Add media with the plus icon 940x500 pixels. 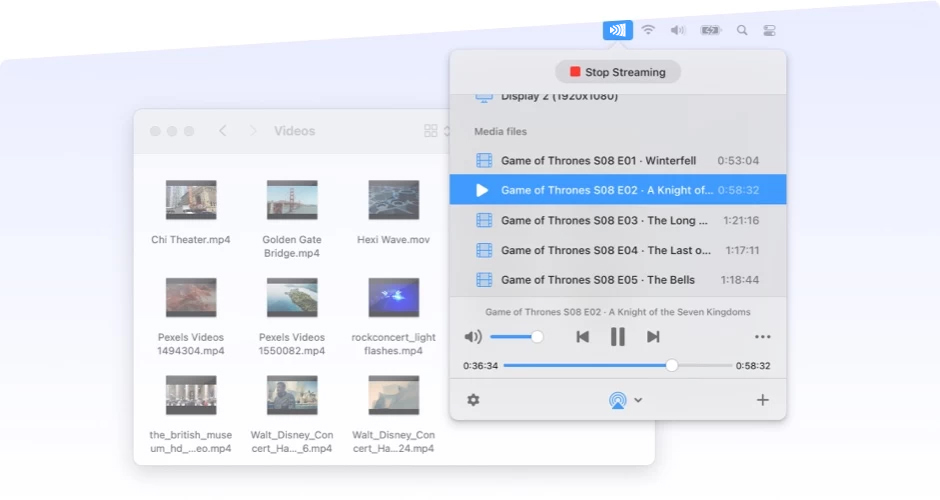pos(762,400)
